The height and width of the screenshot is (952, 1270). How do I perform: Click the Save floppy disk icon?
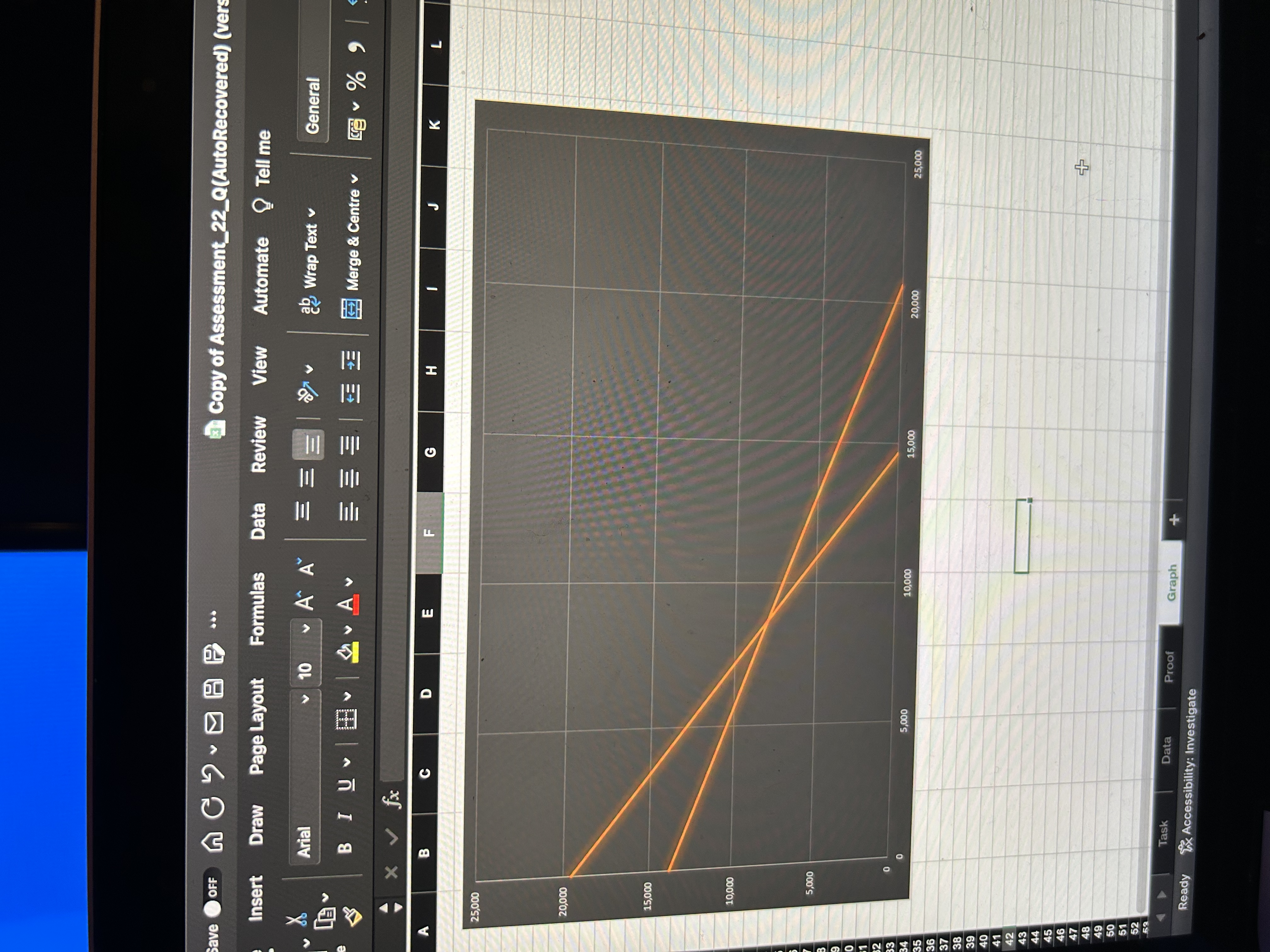point(214,689)
